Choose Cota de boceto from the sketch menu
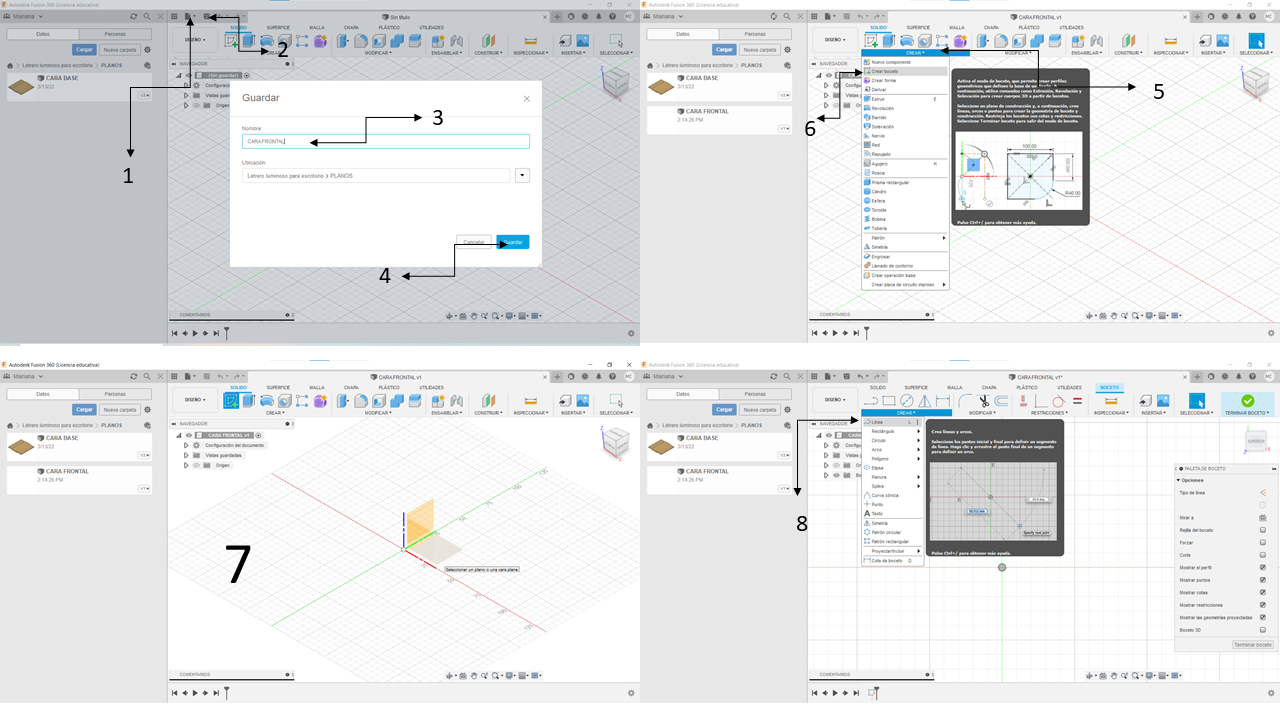The image size is (1280, 720). coord(891,561)
